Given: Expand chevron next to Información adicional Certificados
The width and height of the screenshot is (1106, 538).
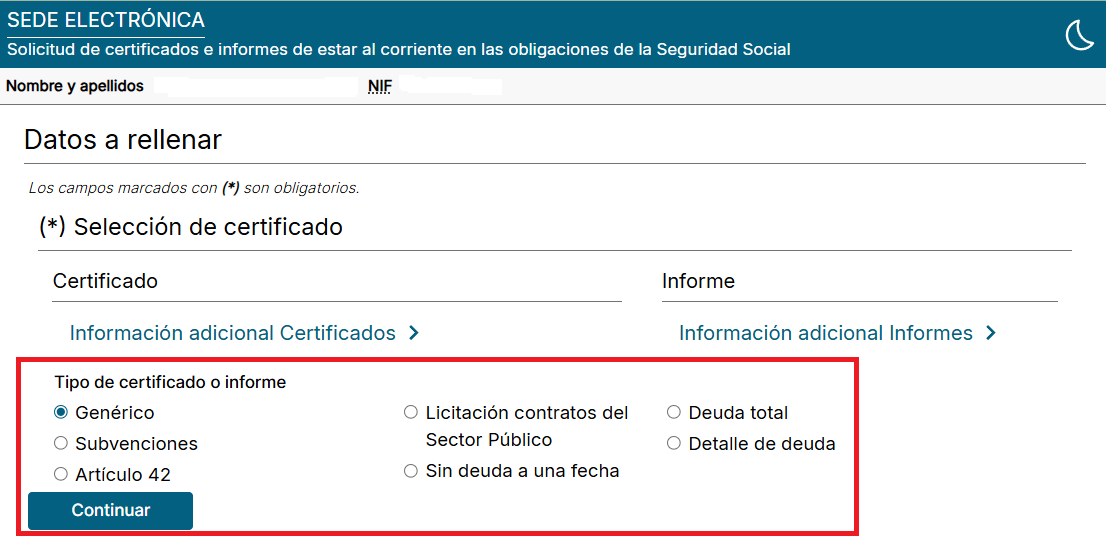Looking at the screenshot, I should click(x=414, y=334).
